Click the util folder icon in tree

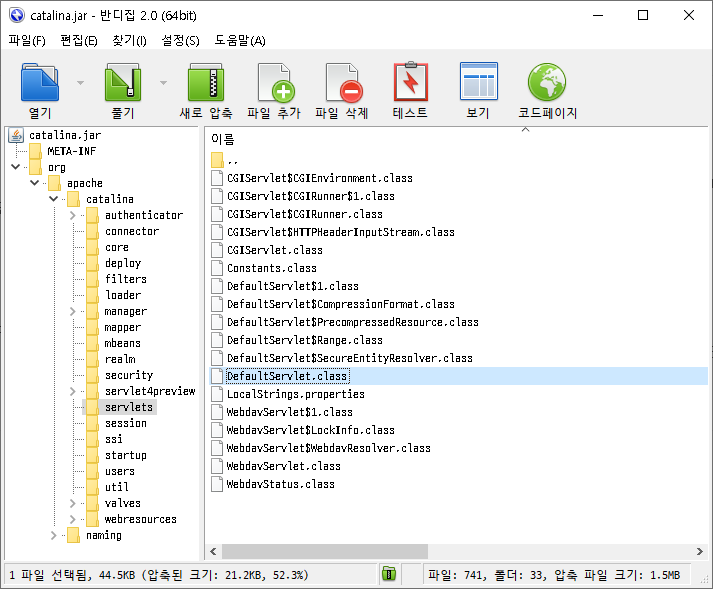pyautogui.click(x=92, y=487)
